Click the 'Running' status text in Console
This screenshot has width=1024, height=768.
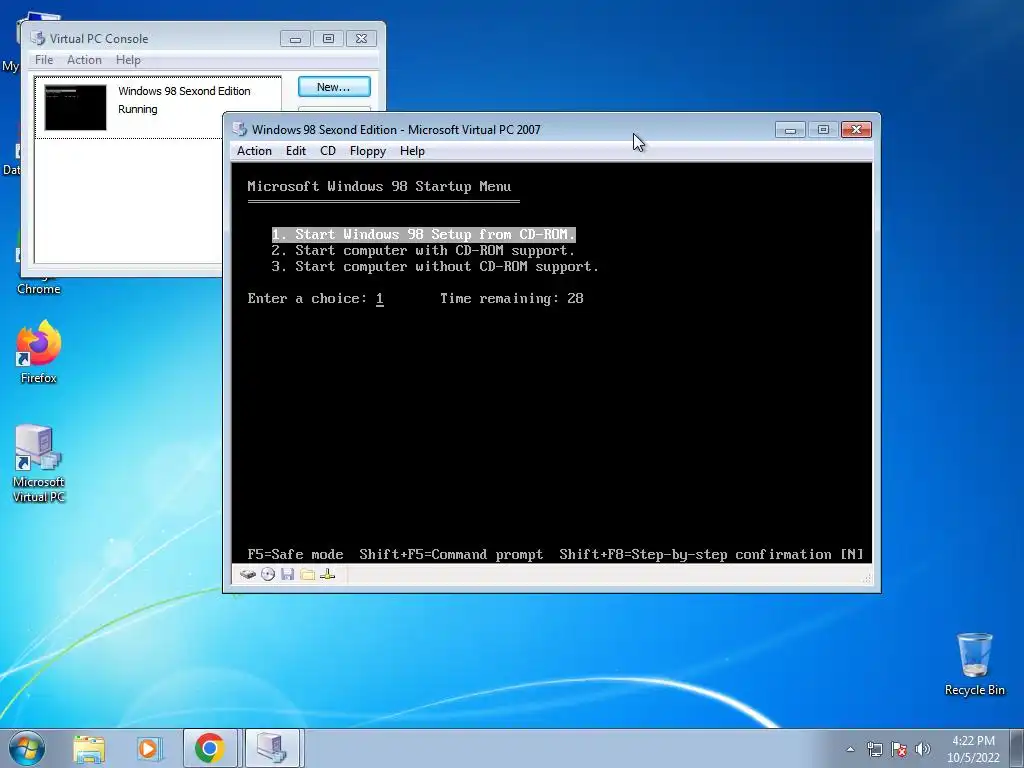[x=138, y=109]
